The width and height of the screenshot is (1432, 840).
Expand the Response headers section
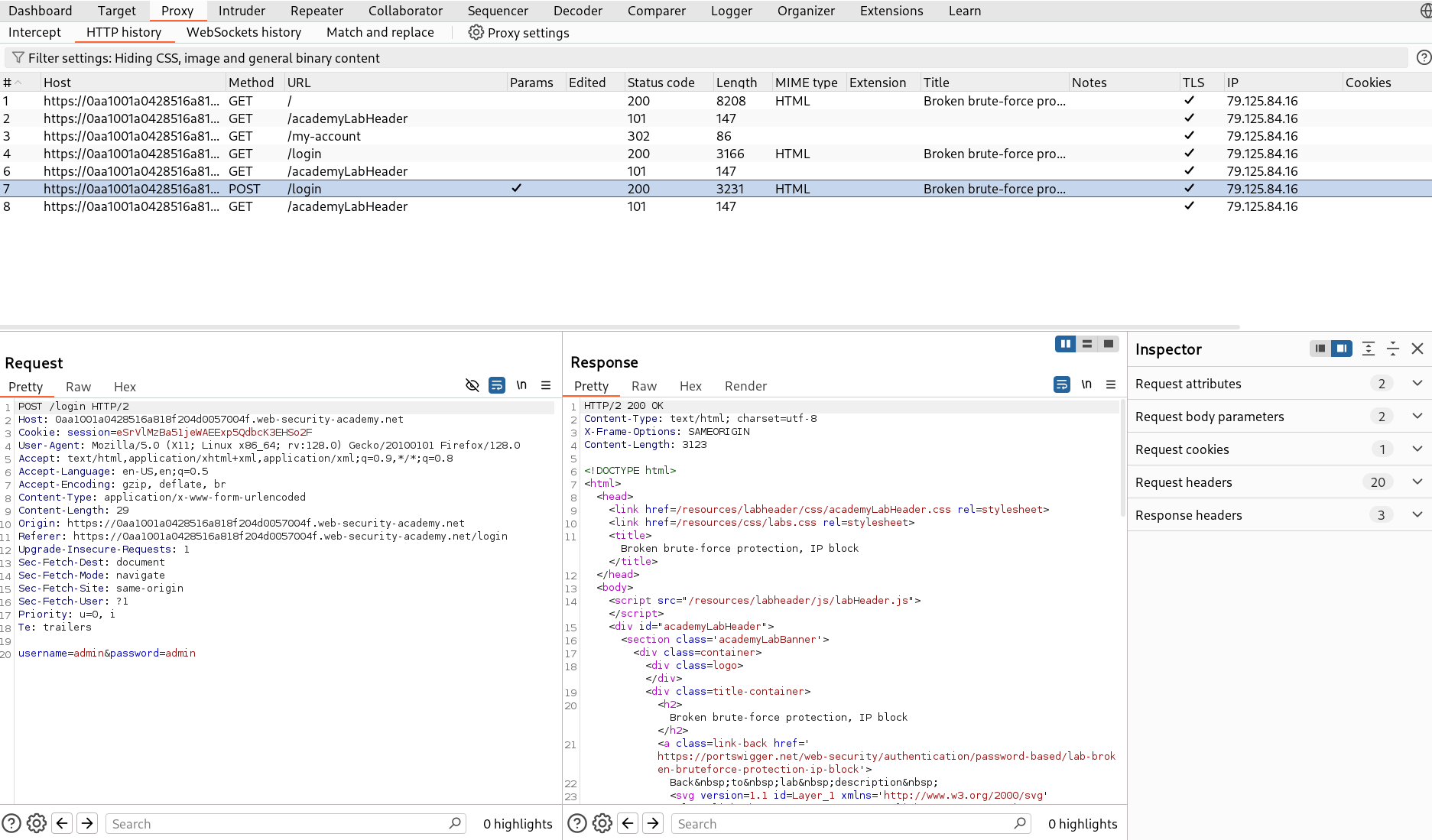[1418, 514]
